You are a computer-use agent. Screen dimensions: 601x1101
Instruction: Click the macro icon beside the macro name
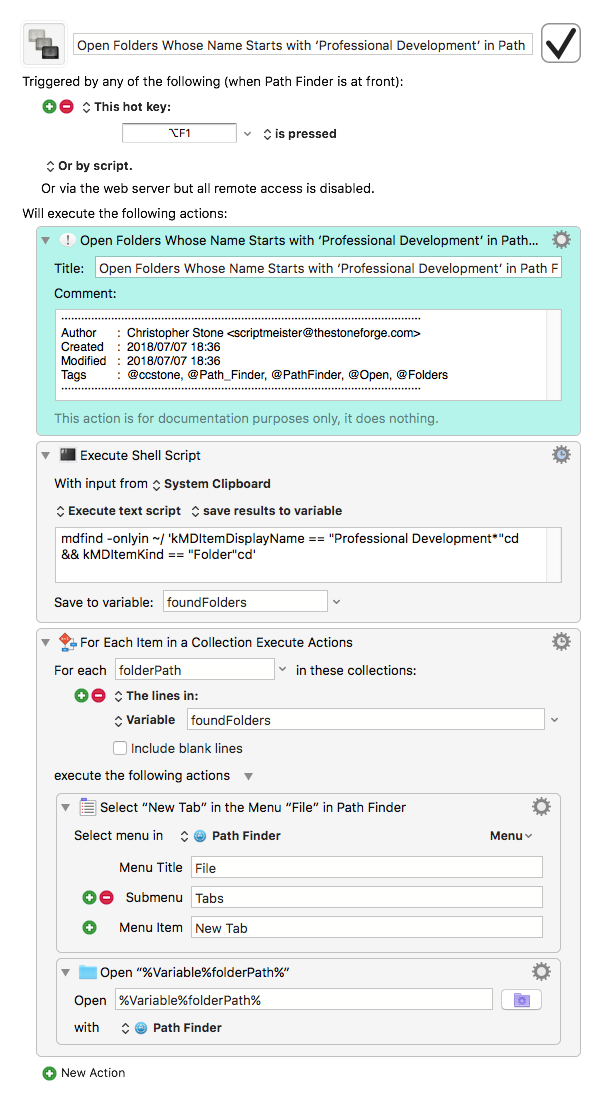pos(44,44)
